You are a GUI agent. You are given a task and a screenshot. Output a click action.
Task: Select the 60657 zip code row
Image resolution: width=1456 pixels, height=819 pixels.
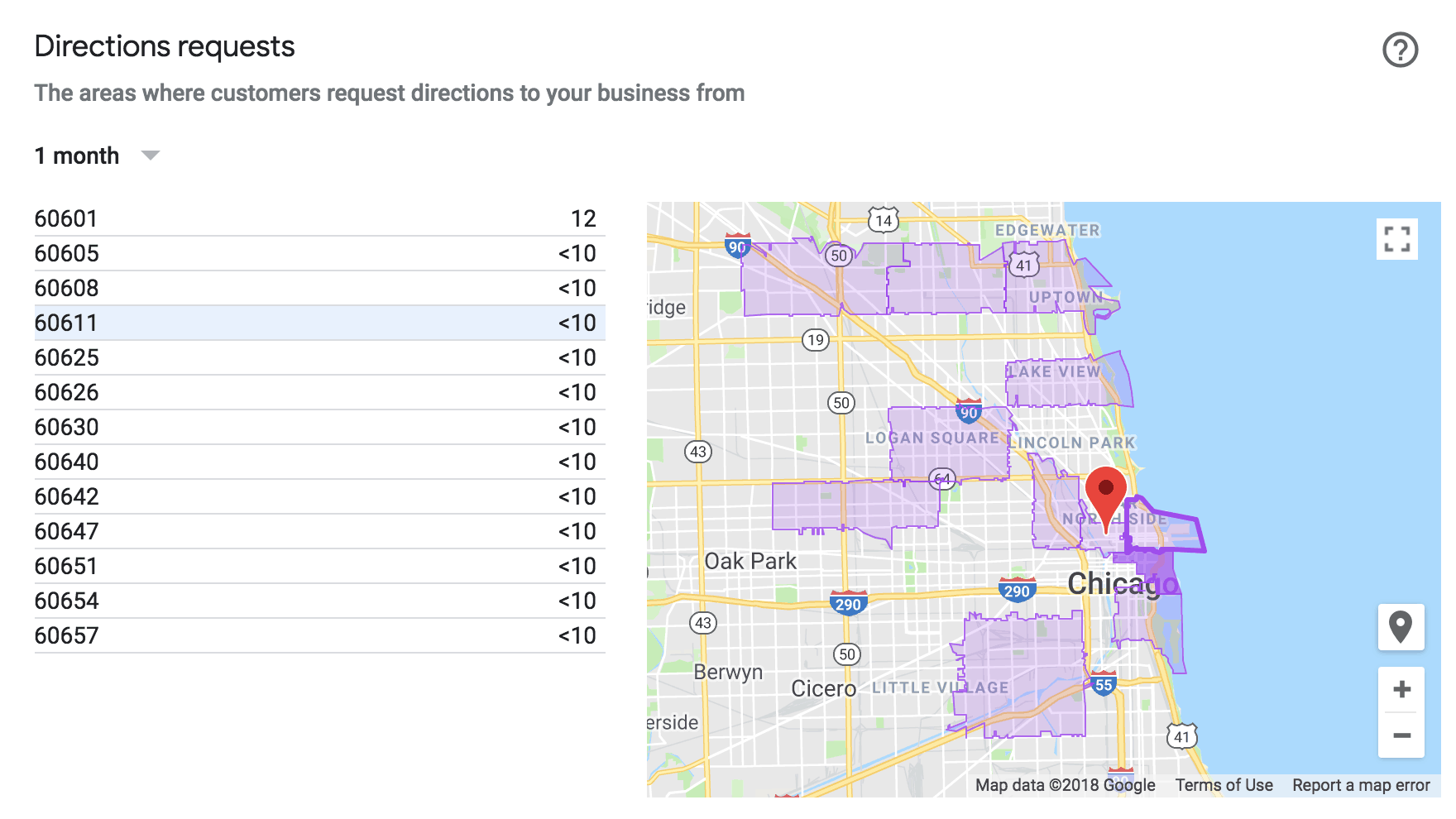point(319,635)
